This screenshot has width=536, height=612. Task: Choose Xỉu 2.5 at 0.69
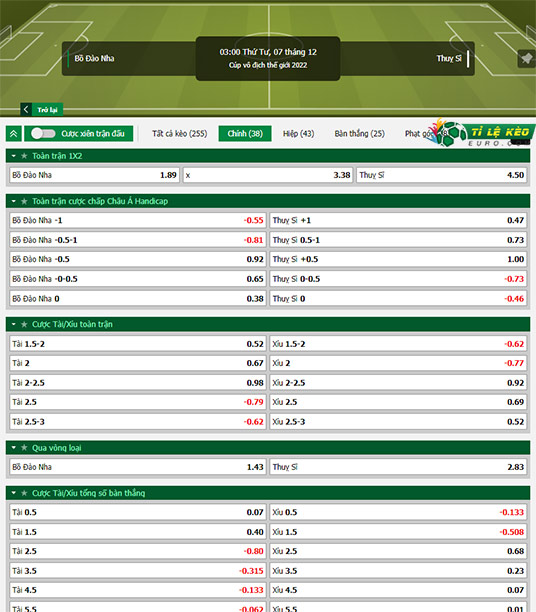(x=398, y=402)
